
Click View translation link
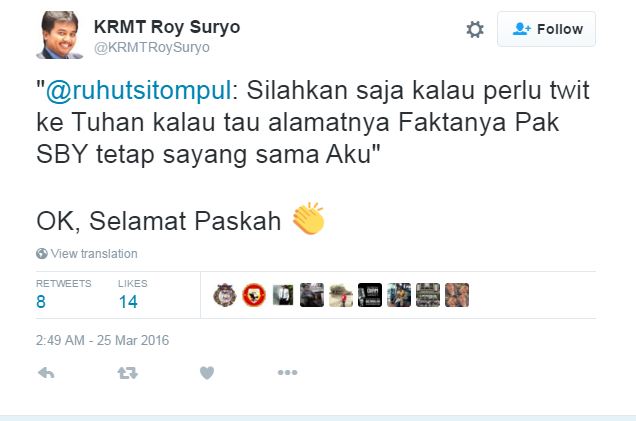pyautogui.click(x=94, y=253)
